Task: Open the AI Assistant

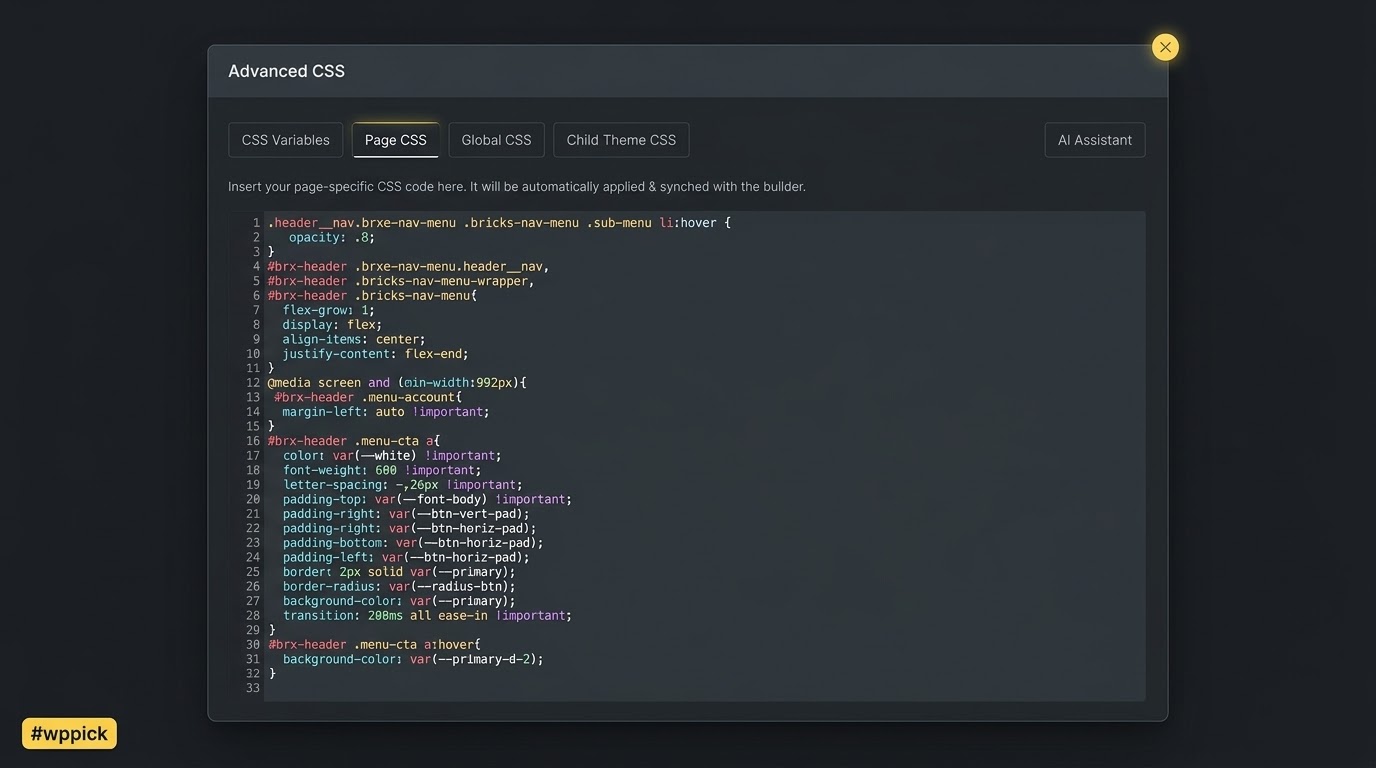Action: coord(1095,140)
